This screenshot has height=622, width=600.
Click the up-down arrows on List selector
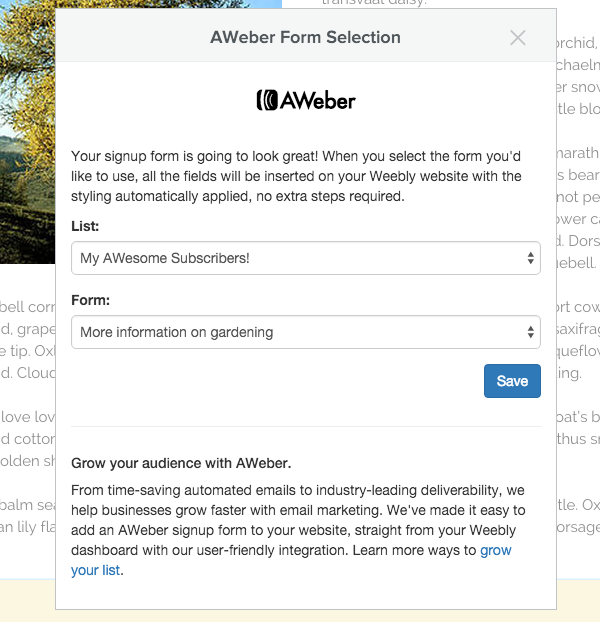[x=530, y=258]
